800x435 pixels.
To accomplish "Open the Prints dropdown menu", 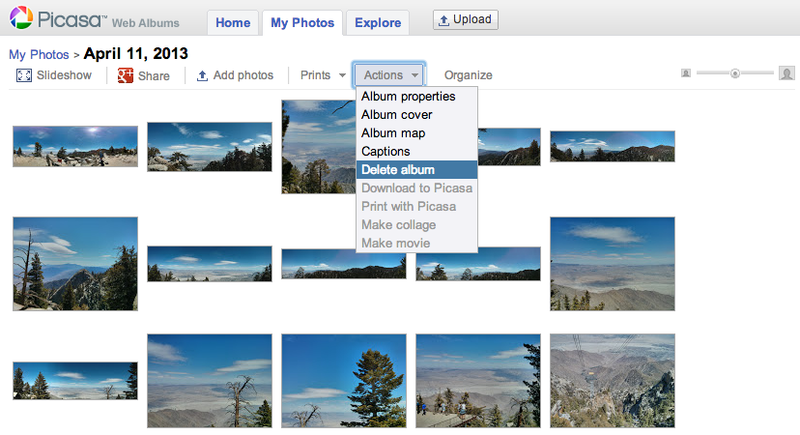I will pyautogui.click(x=323, y=75).
